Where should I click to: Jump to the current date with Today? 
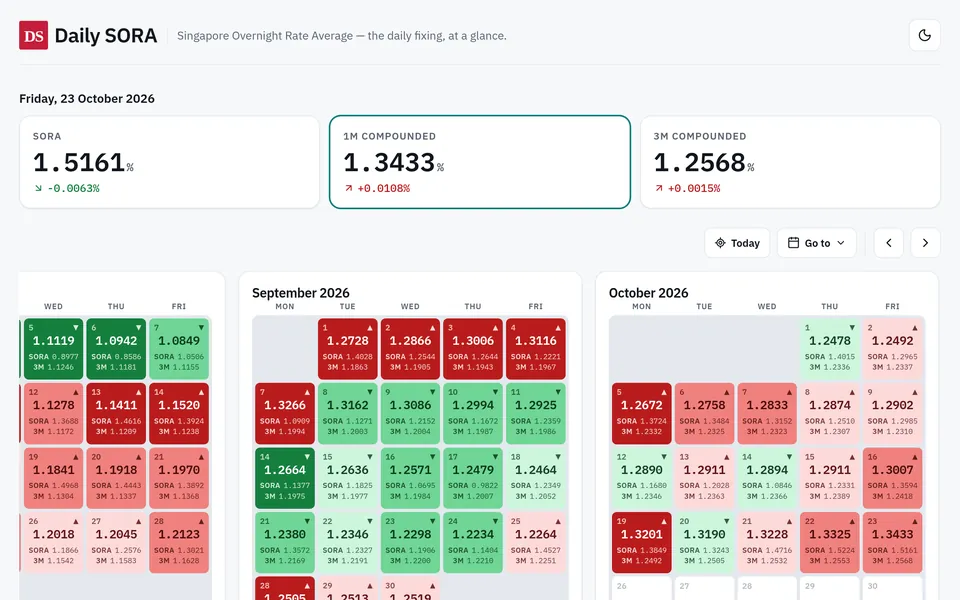[x=737, y=243]
